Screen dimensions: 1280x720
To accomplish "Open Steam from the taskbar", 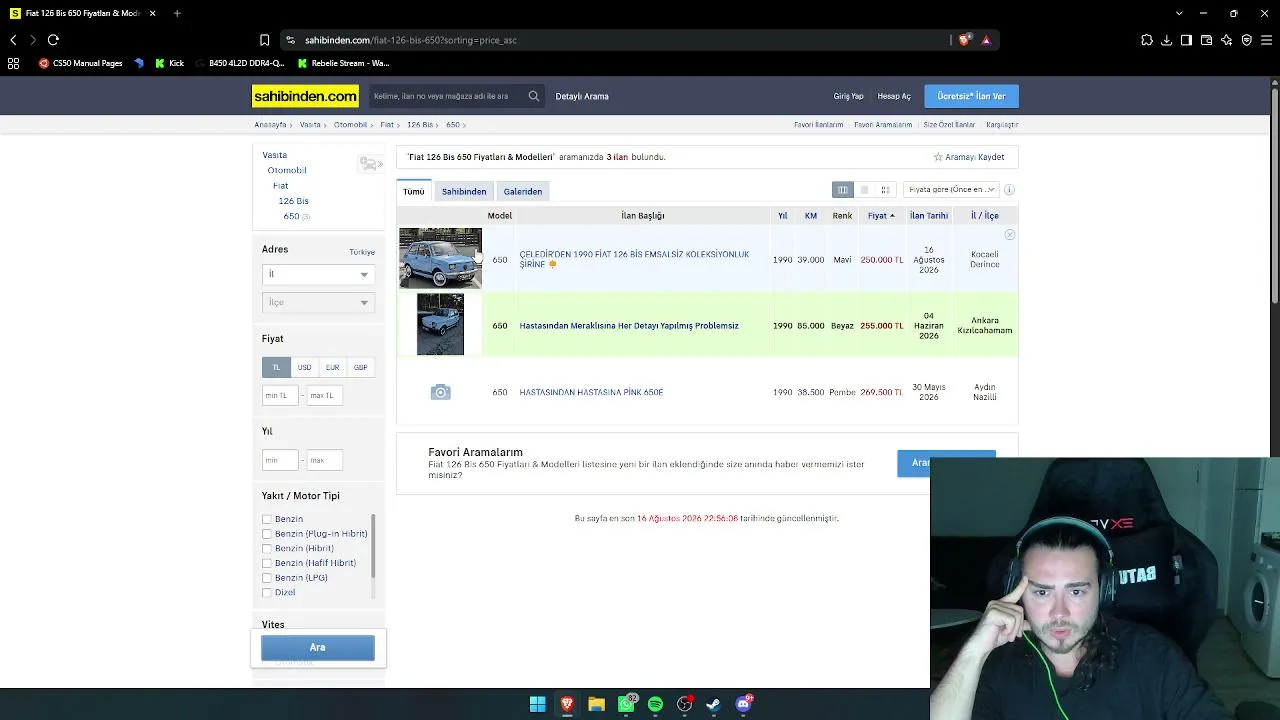I will coord(713,704).
